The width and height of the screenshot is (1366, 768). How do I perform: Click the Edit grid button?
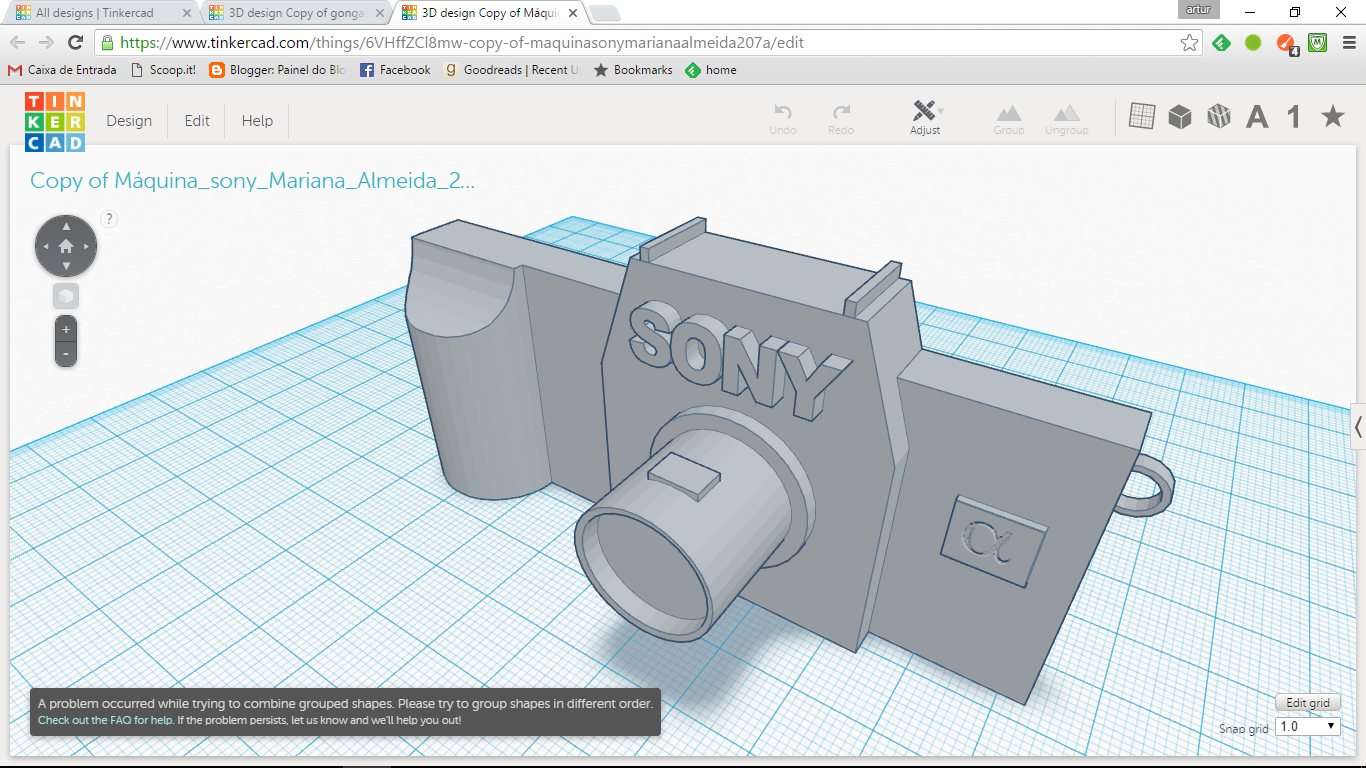coord(1308,703)
